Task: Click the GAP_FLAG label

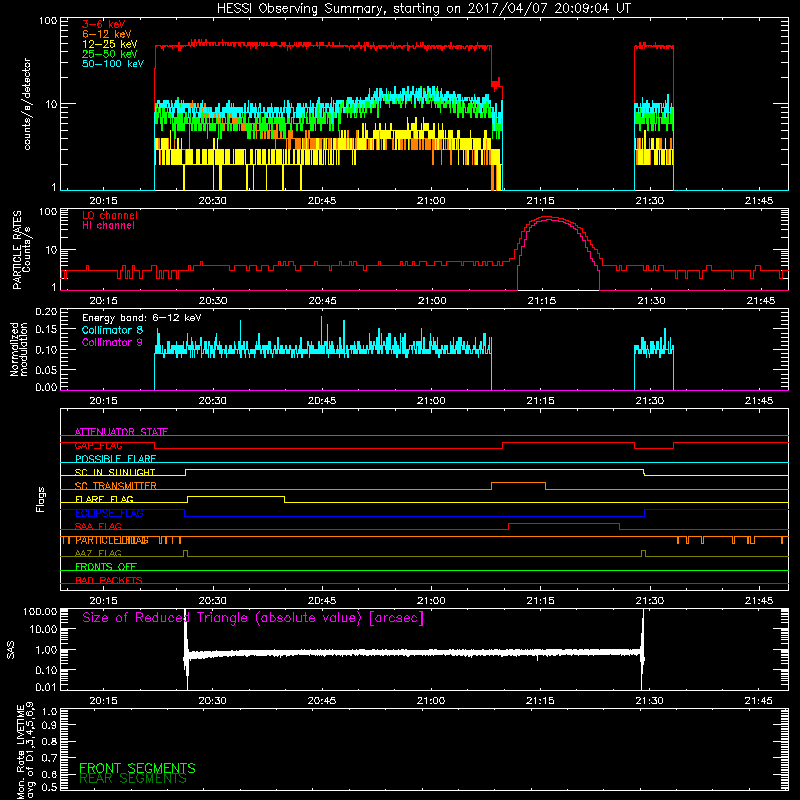Action: [98, 445]
